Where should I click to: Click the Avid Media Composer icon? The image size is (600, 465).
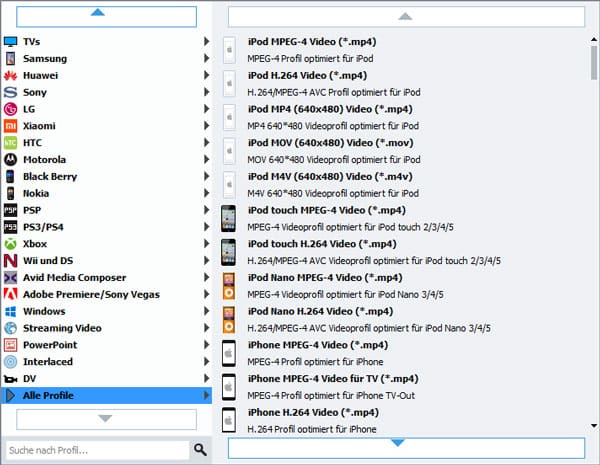(x=10, y=277)
